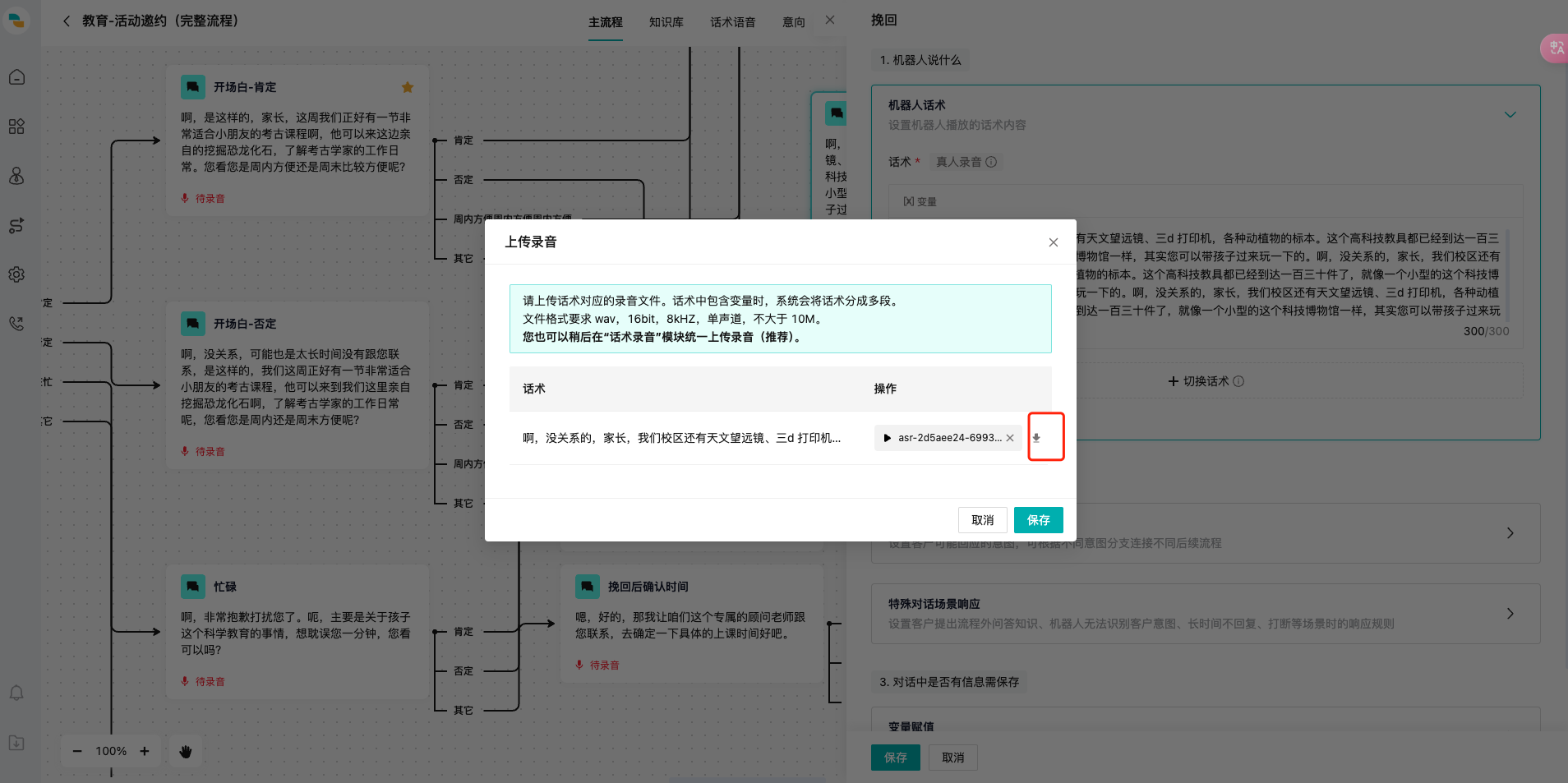Zoom out with the minus button

77,751
